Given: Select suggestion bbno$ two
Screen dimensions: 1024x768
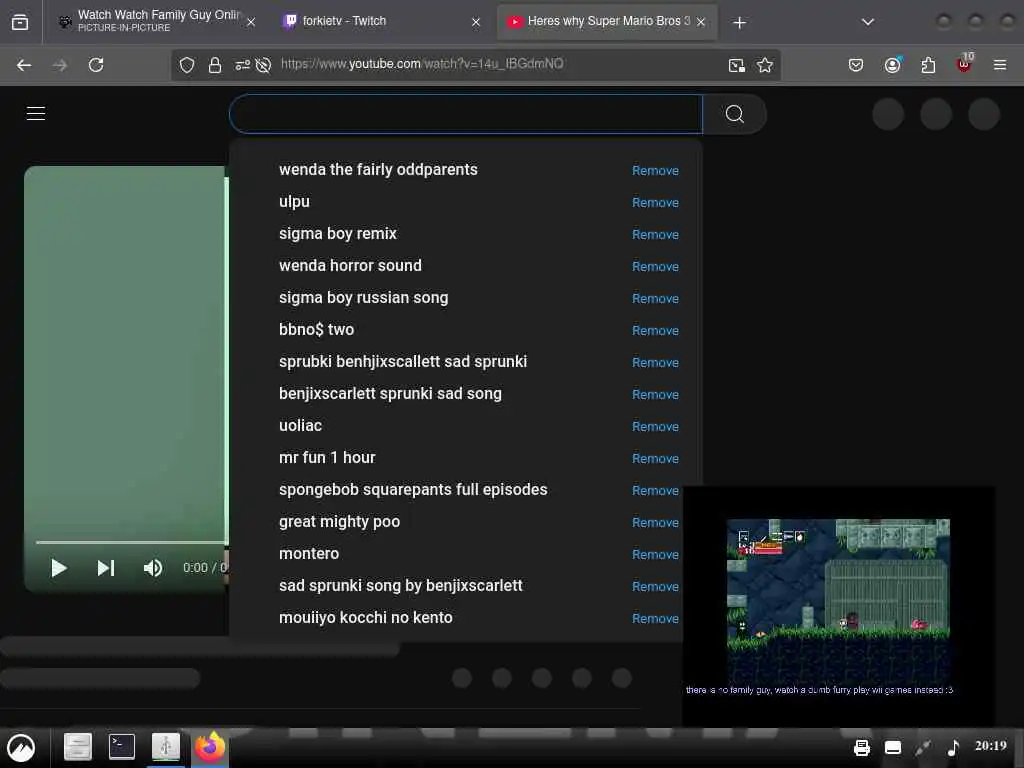Looking at the screenshot, I should pyautogui.click(x=316, y=330).
